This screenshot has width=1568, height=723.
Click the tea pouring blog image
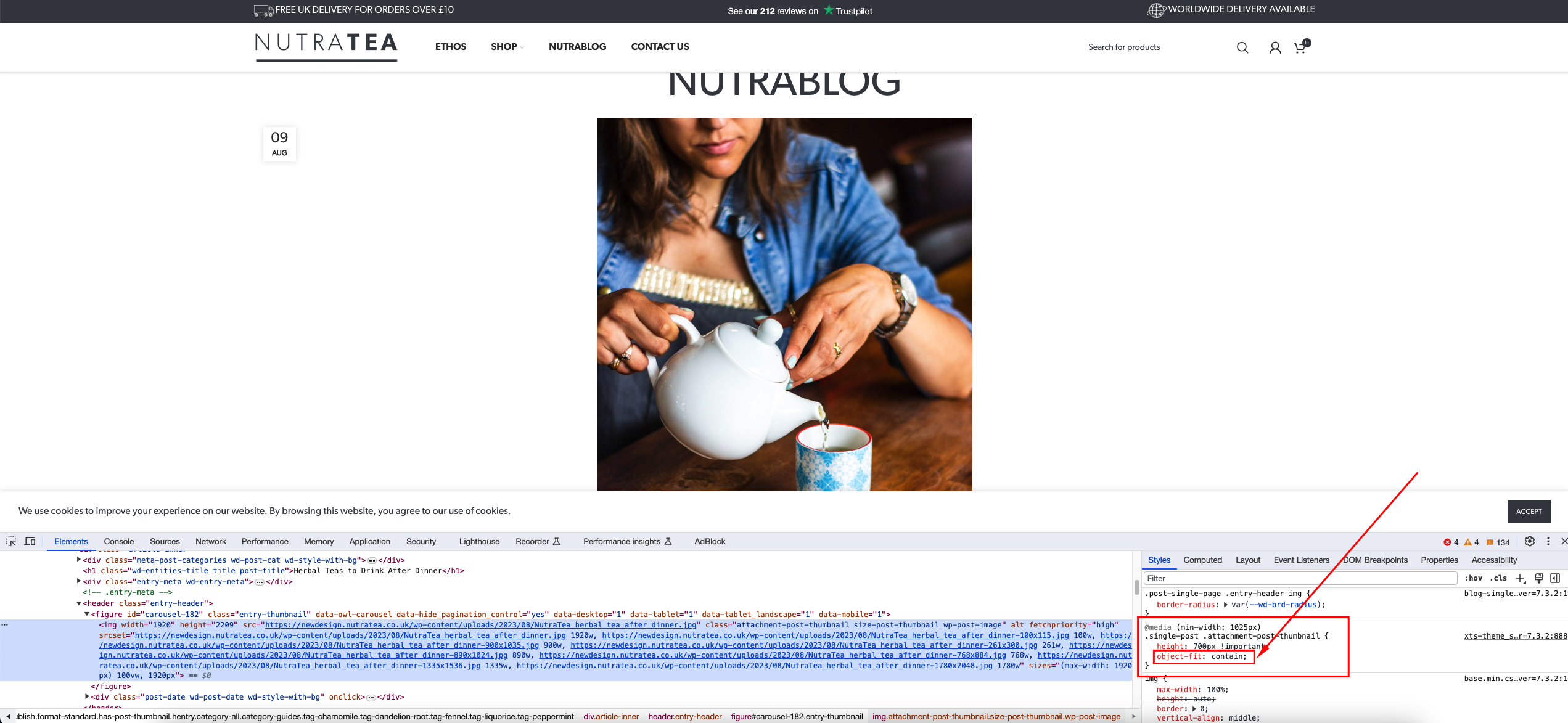[784, 304]
